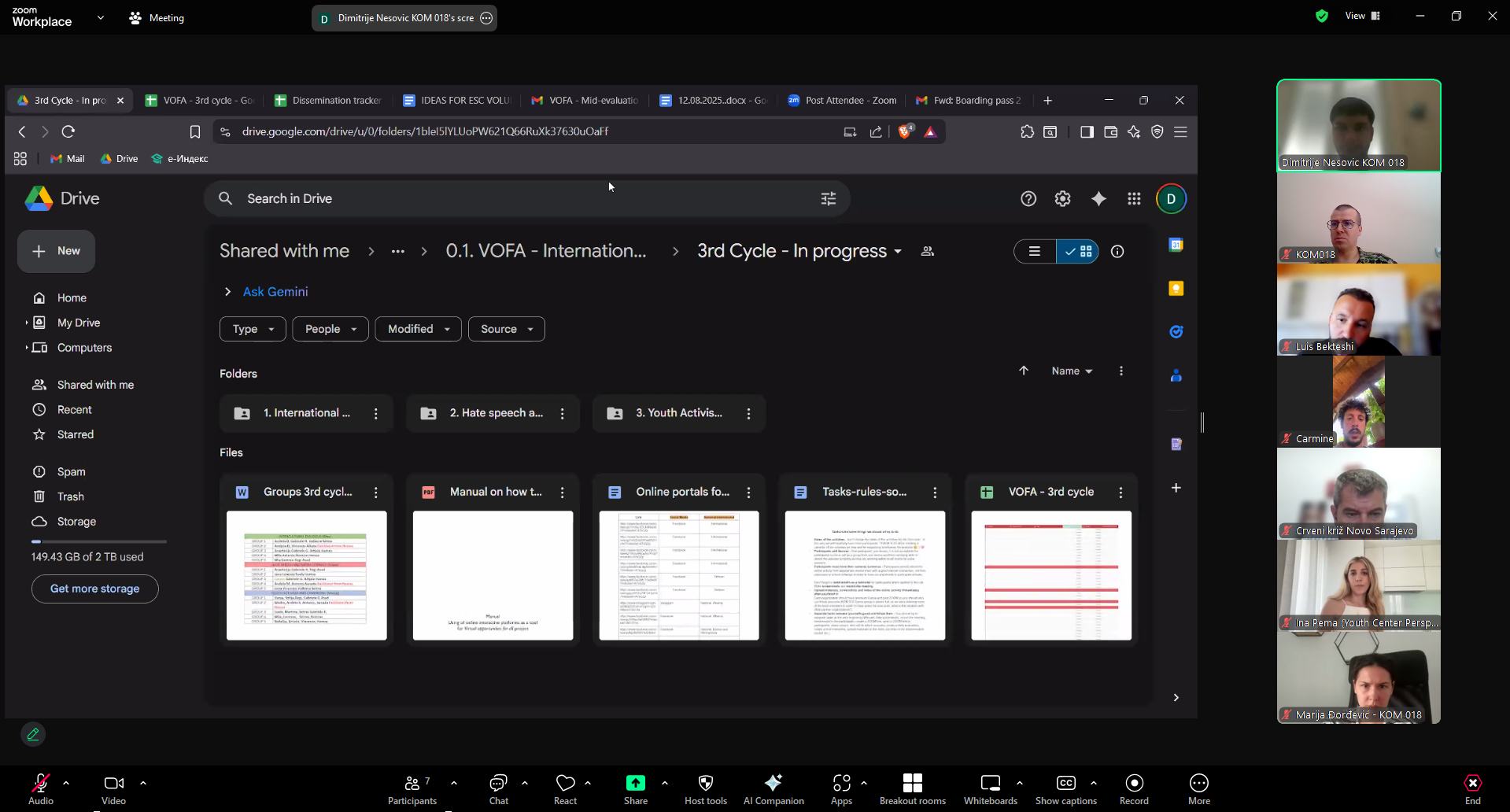The height and width of the screenshot is (812, 1510).
Task: Open Zoom AI Companion
Action: [773, 789]
